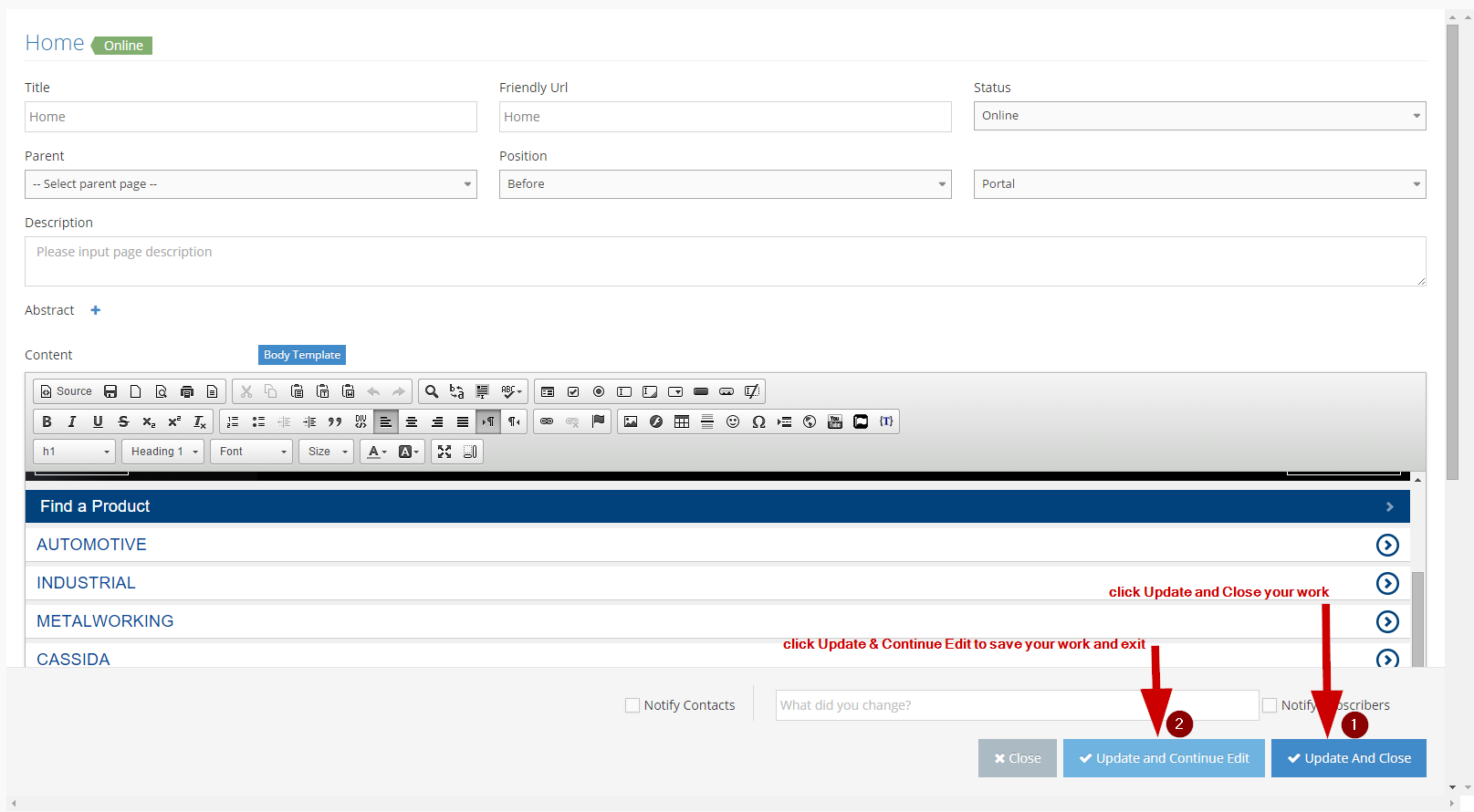Click the Insert Image icon
Screen dimensions: 1474x812
pos(631,422)
